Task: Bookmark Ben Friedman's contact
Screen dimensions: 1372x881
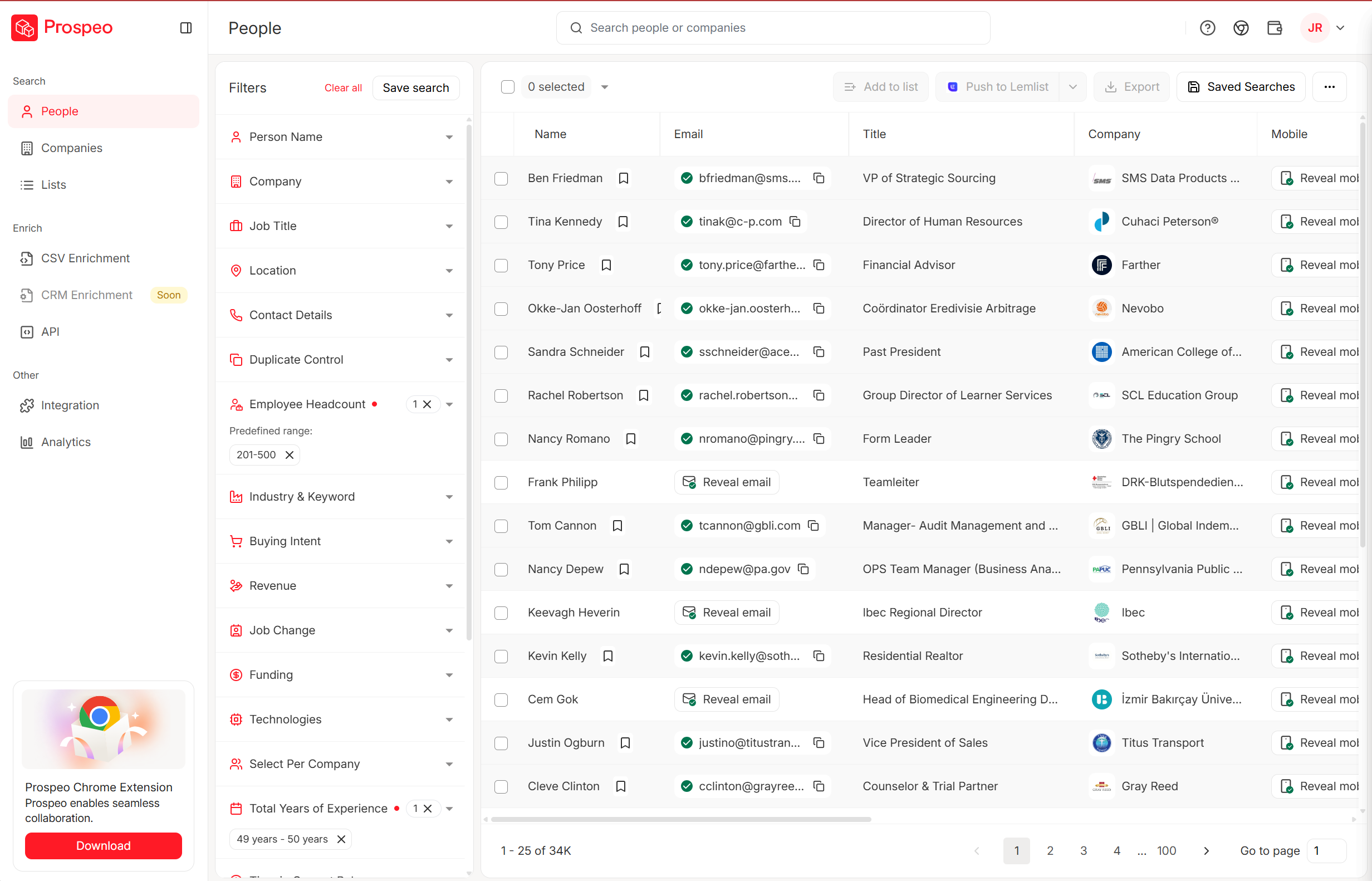Action: [624, 178]
